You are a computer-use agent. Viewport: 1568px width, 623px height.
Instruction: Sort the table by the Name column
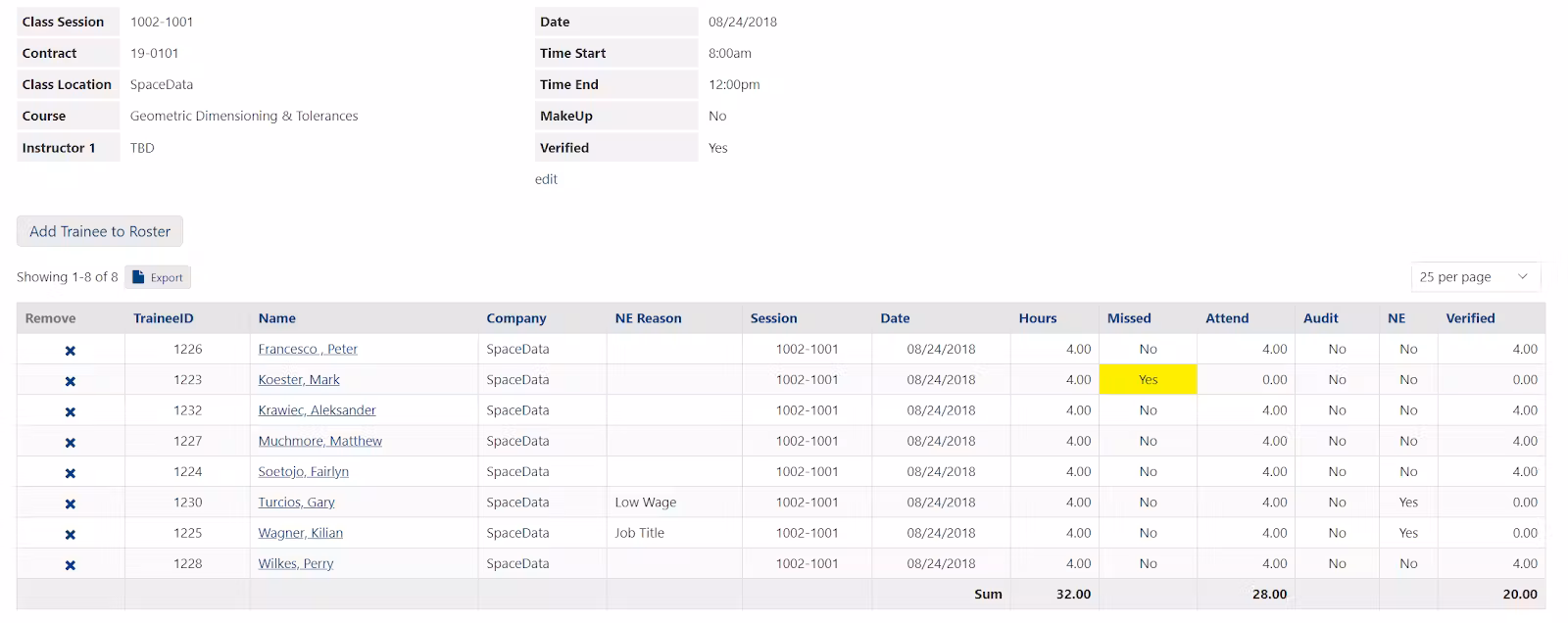pyautogui.click(x=277, y=318)
